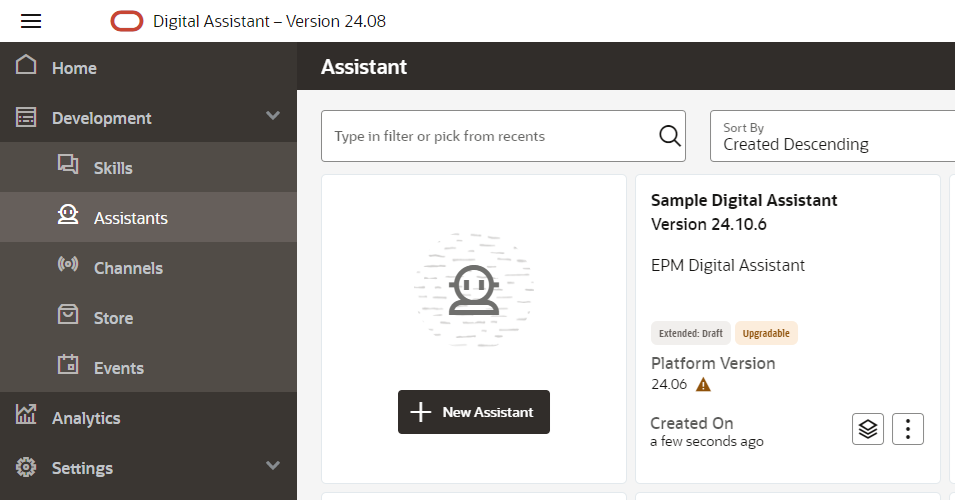955x500 pixels.
Task: Click the Oracle logo icon
Action: [127, 21]
